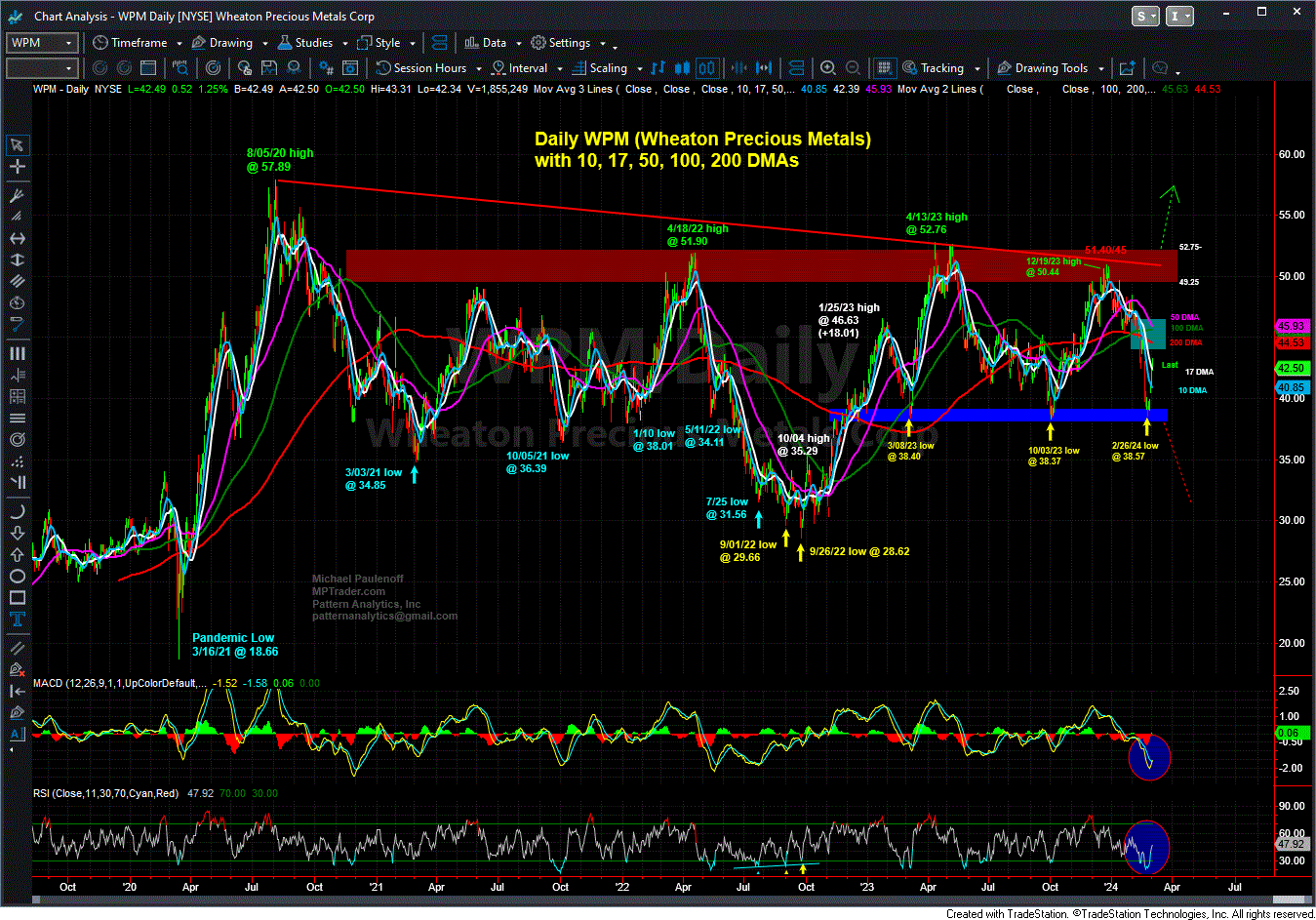1316x920 pixels.
Task: Click the zoom in magnifier icon
Action: [x=828, y=68]
